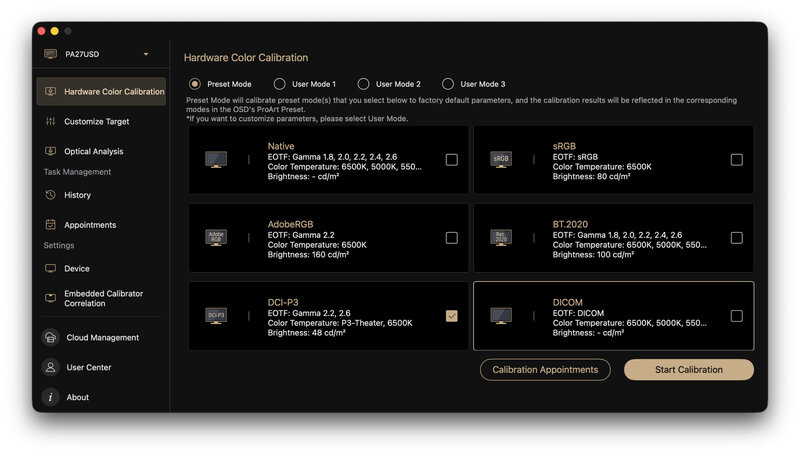Viewport: 800px width, 455px height.
Task: Click the sRGB preset monitor icon
Action: pyautogui.click(x=501, y=160)
